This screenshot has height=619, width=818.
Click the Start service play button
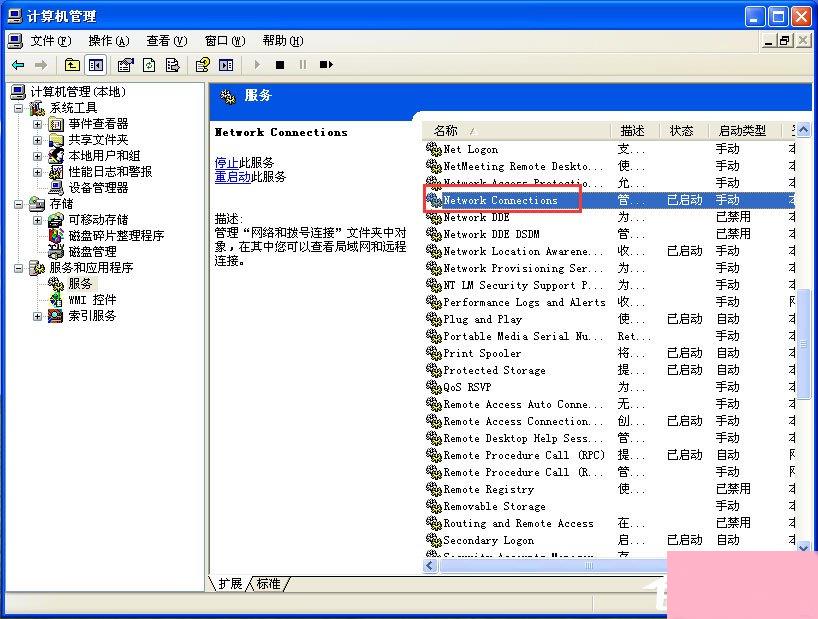click(257, 65)
